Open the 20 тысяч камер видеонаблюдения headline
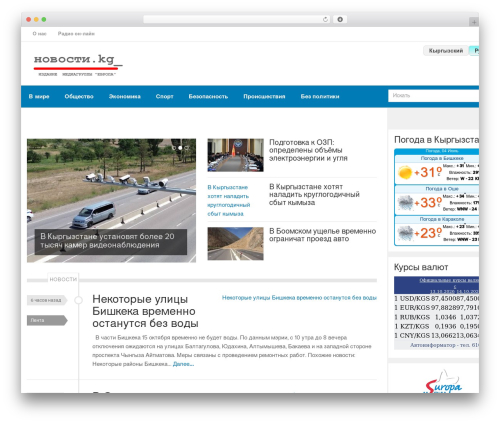This screenshot has height=423, width=500. point(107,241)
